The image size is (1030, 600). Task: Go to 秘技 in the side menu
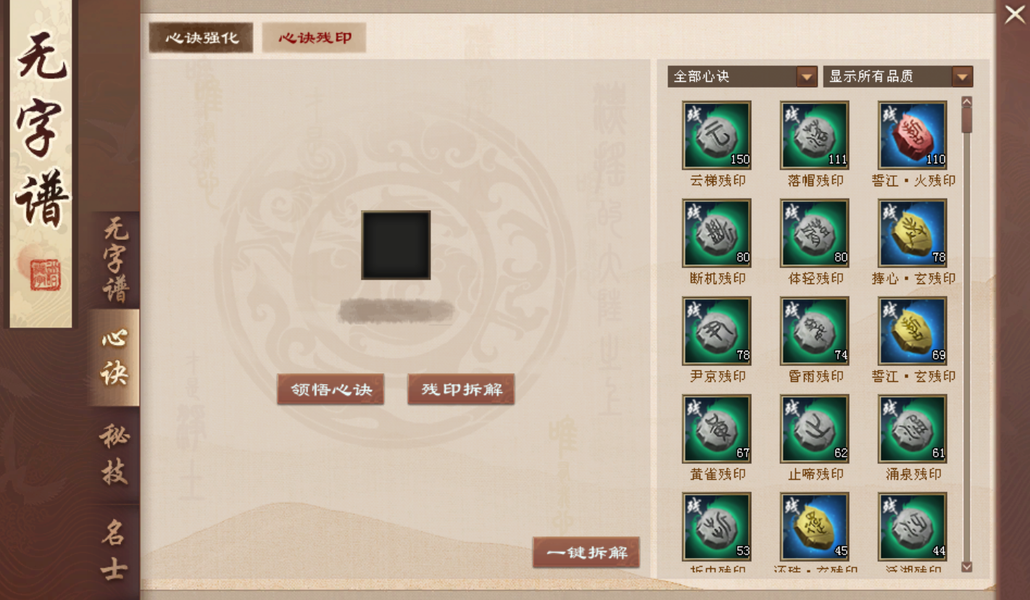[x=114, y=454]
